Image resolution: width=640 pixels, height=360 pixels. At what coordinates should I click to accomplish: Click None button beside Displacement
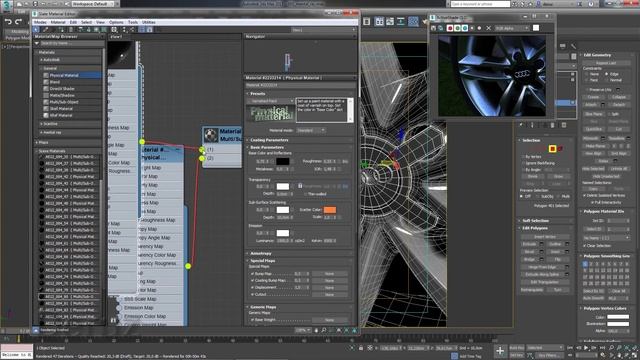click(329, 287)
